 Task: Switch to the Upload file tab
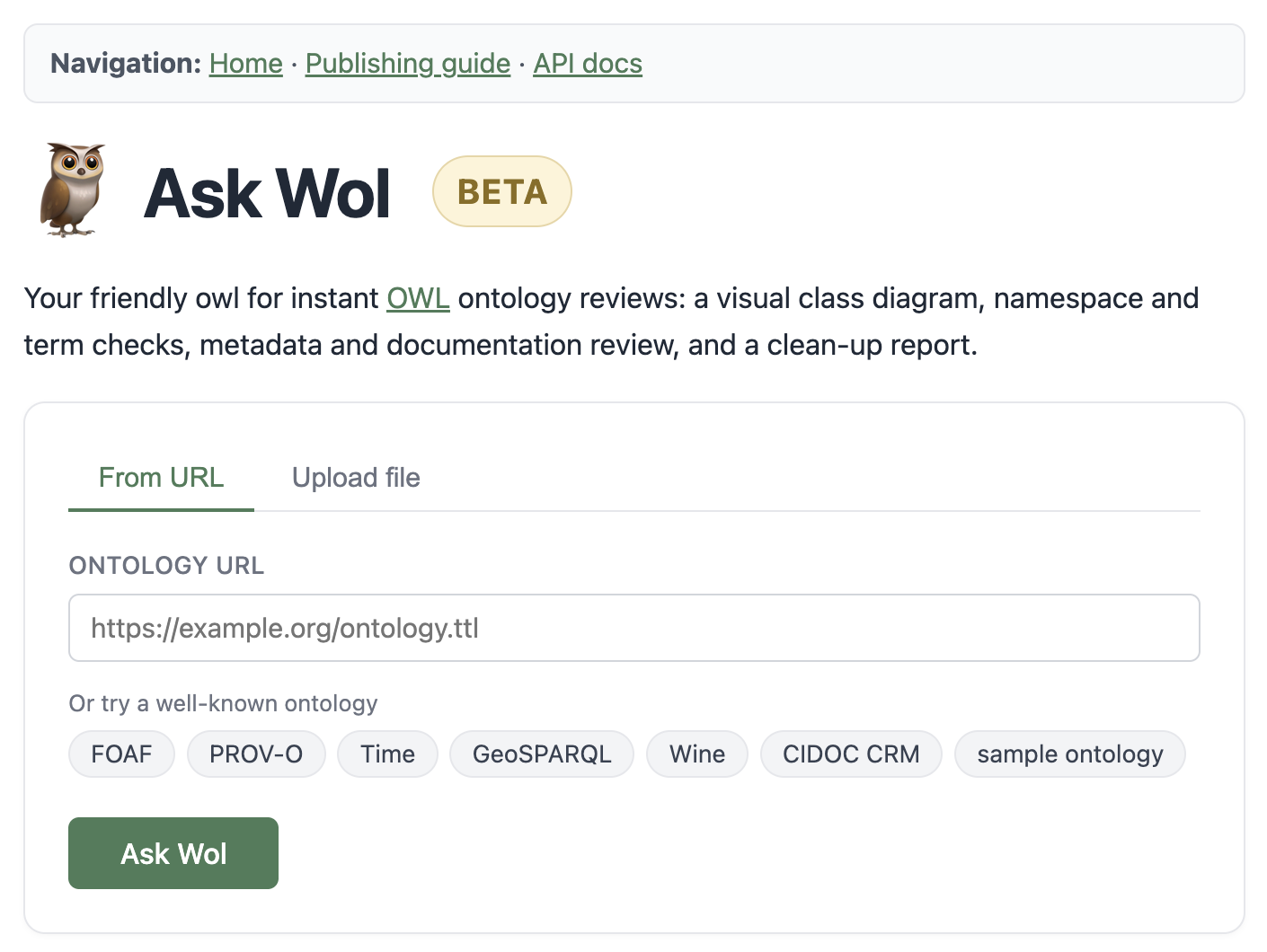point(356,478)
